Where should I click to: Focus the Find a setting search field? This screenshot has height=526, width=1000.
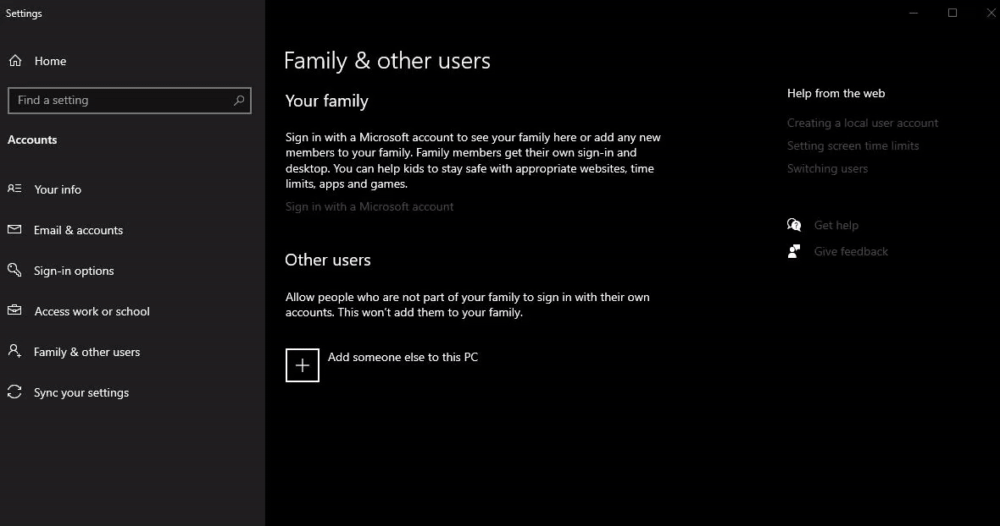[120, 100]
